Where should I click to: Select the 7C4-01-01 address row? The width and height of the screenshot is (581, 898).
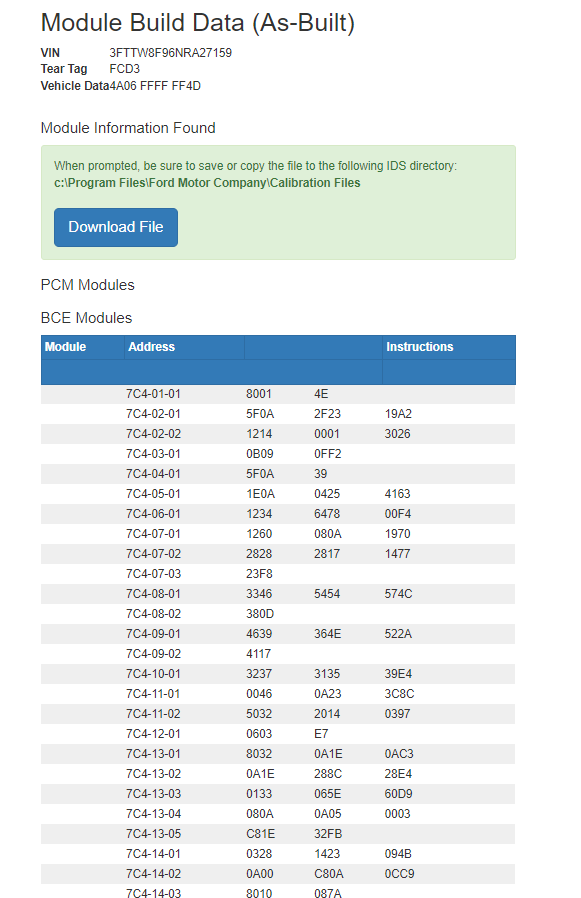coord(278,394)
